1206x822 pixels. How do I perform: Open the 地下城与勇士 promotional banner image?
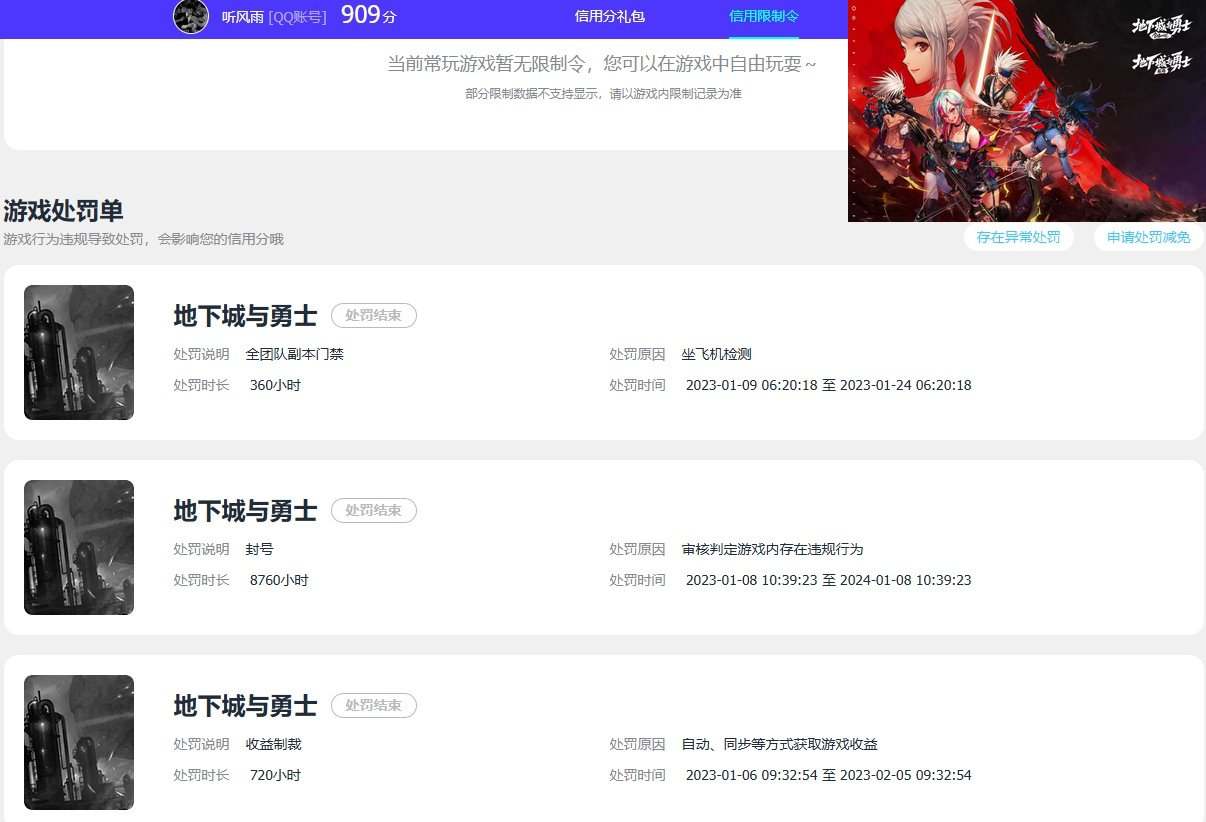click(1027, 111)
